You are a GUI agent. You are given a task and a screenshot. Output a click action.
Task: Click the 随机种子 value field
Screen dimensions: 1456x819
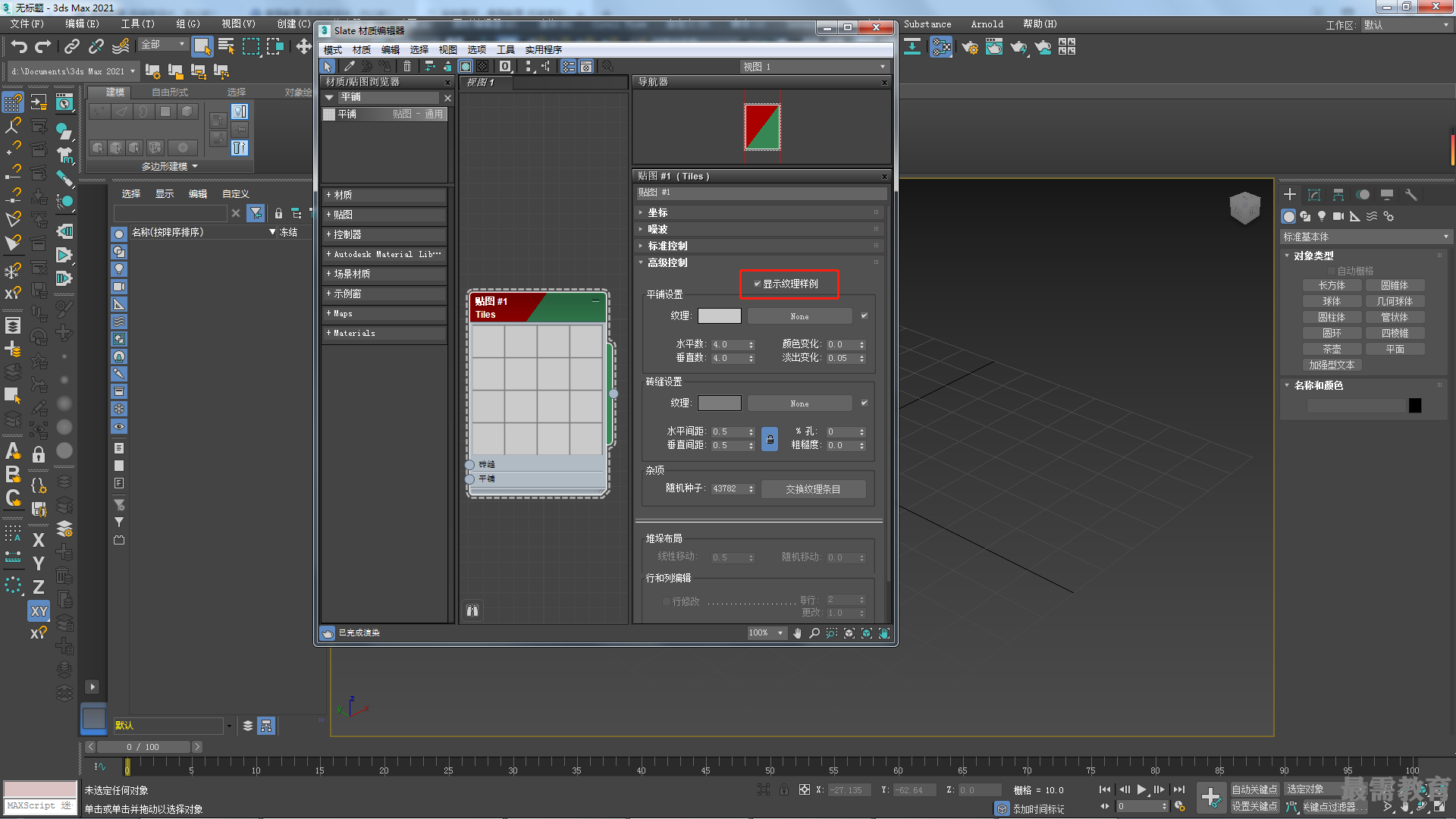pos(729,489)
